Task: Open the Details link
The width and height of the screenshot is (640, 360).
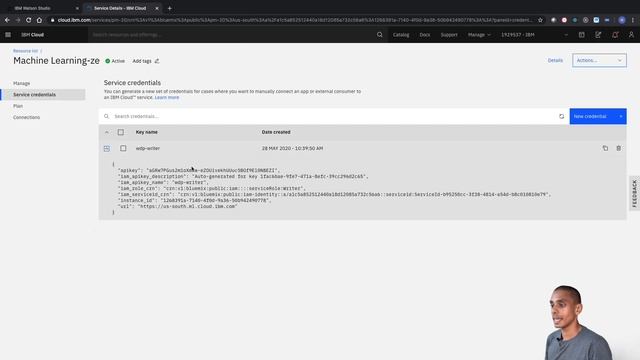Action: coord(555,60)
